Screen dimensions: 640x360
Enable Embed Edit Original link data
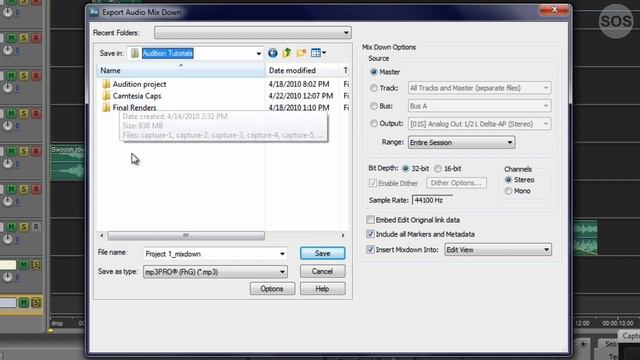click(370, 220)
